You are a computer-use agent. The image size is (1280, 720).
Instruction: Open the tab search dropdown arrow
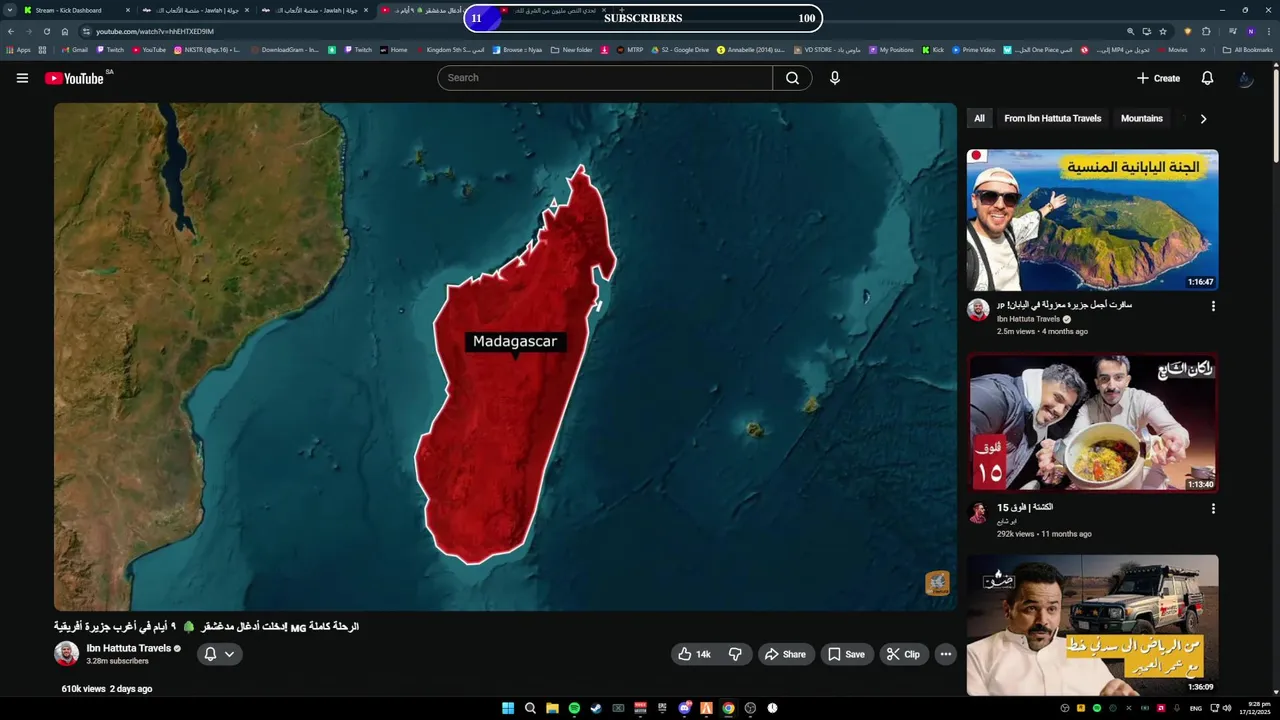click(10, 10)
